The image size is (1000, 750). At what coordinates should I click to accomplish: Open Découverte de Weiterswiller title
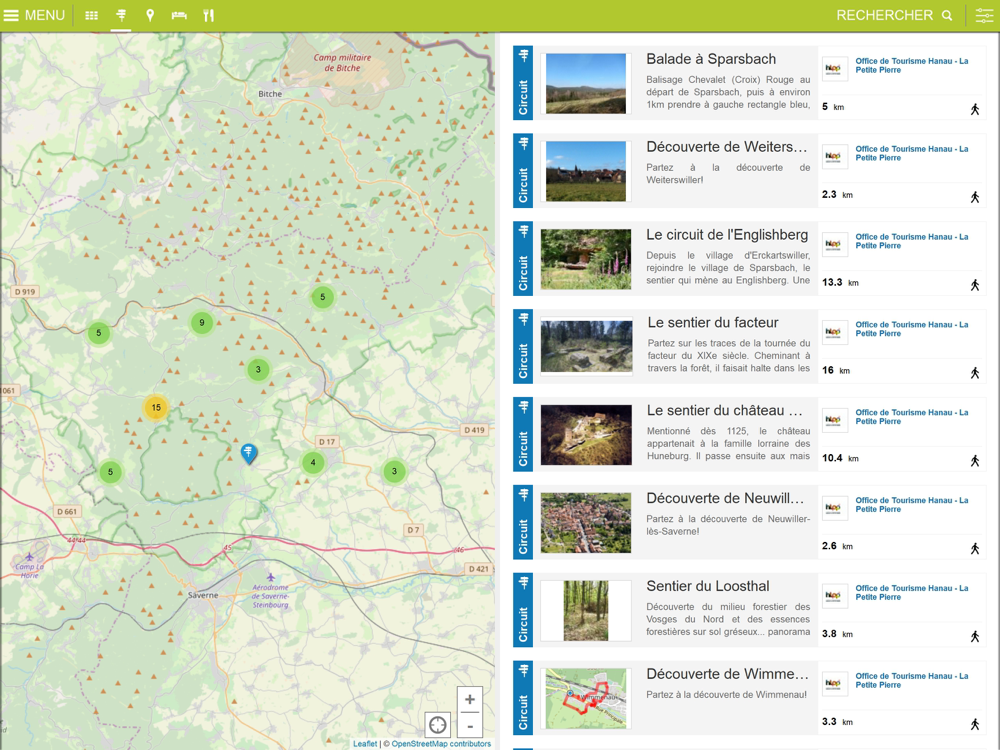pyautogui.click(x=726, y=147)
